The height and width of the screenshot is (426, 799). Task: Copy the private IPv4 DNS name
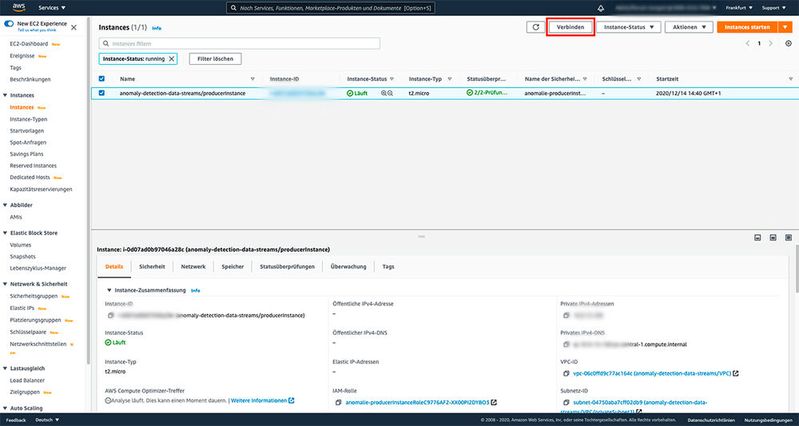(566, 344)
